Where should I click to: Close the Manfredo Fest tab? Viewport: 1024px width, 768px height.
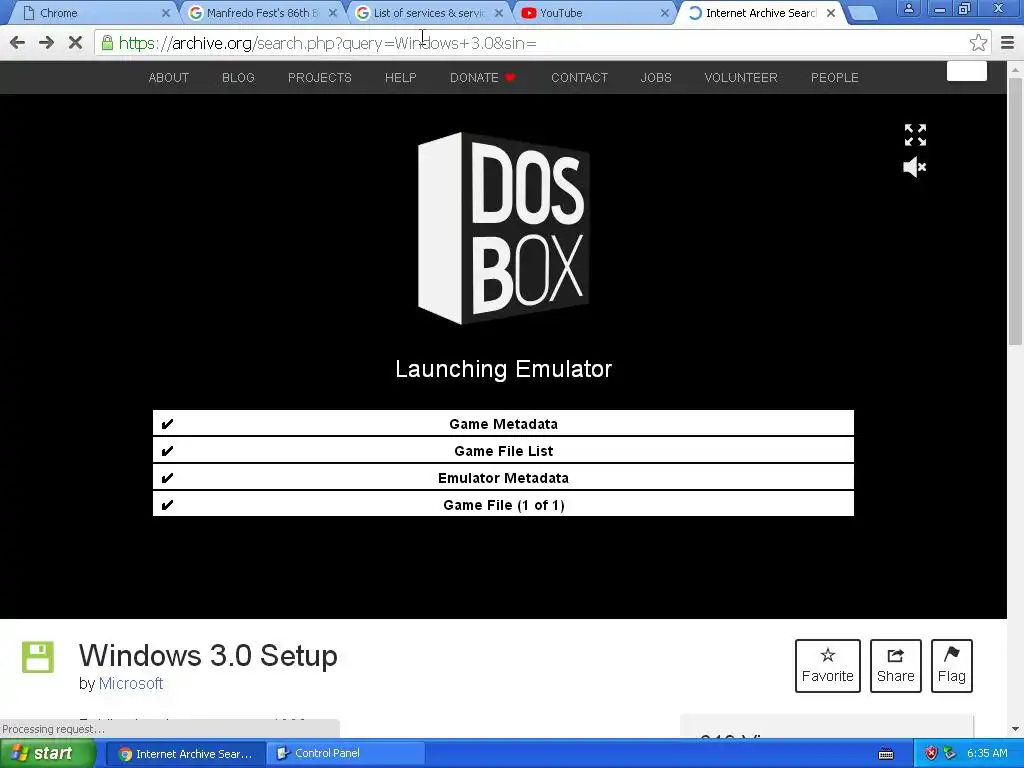(332, 13)
